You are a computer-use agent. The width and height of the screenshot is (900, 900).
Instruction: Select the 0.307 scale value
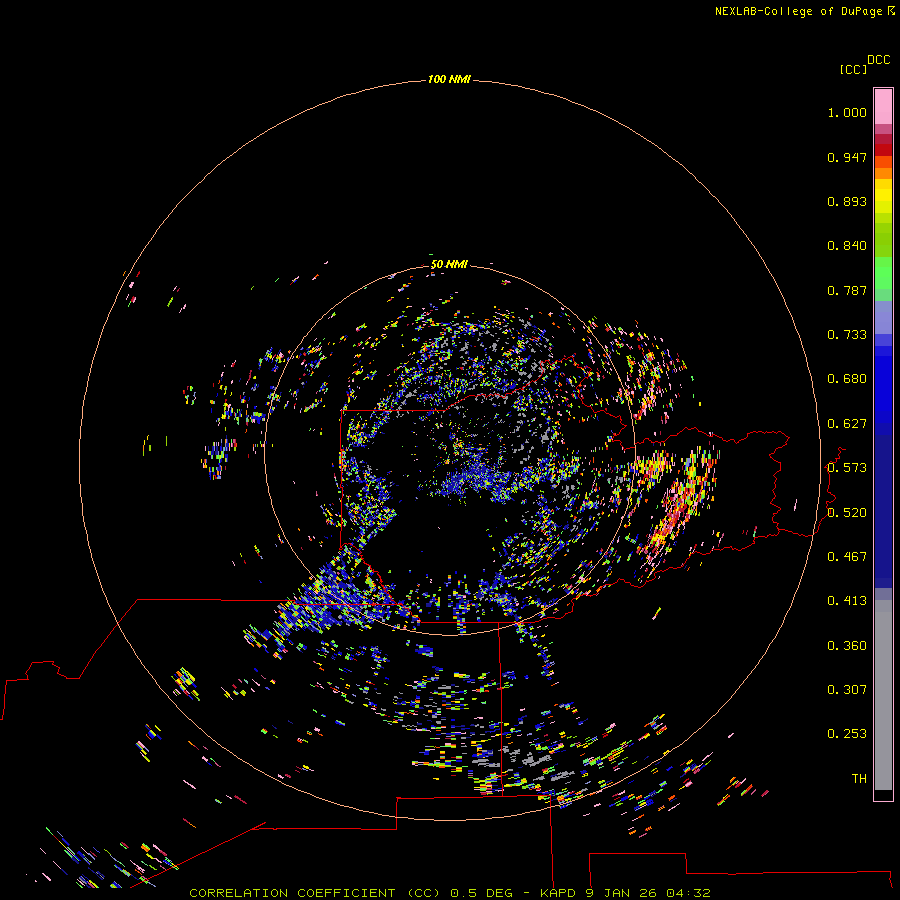(847, 690)
